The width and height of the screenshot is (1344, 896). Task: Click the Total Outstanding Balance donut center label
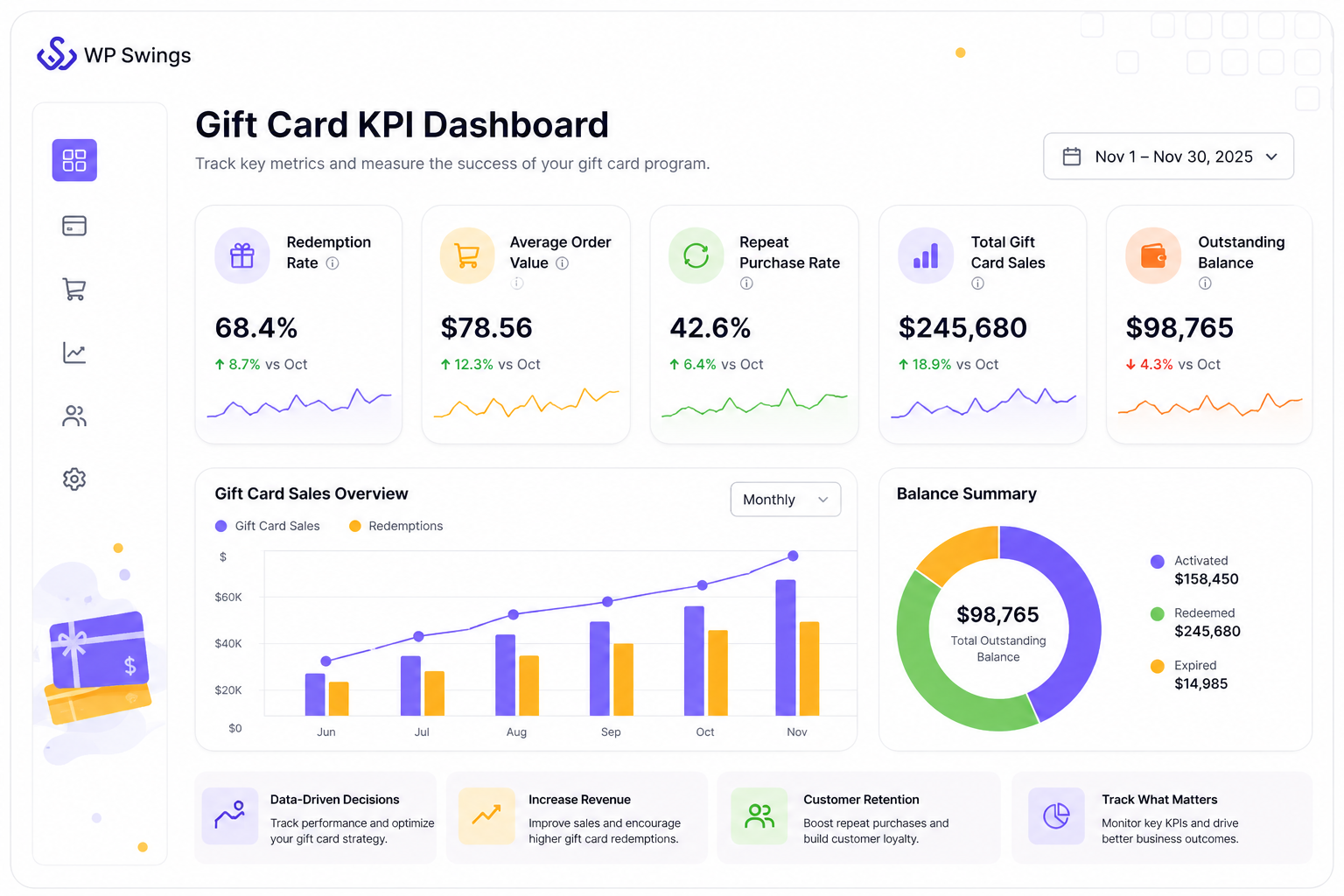point(998,649)
